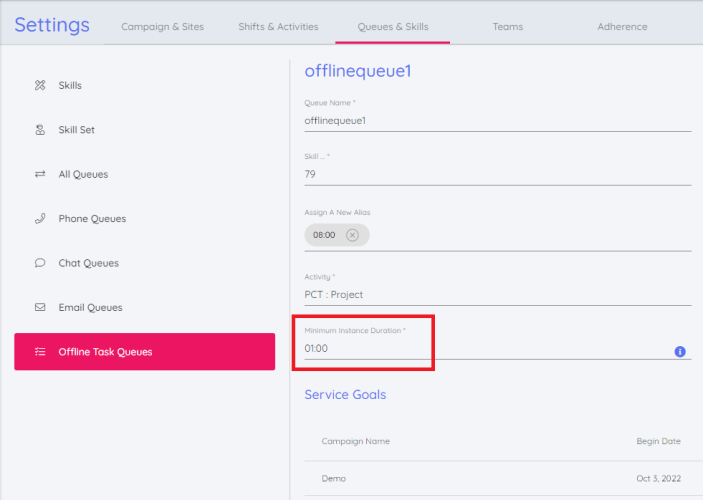The width and height of the screenshot is (703, 500).
Task: Open the Campaign & Sites tab
Action: tap(162, 27)
